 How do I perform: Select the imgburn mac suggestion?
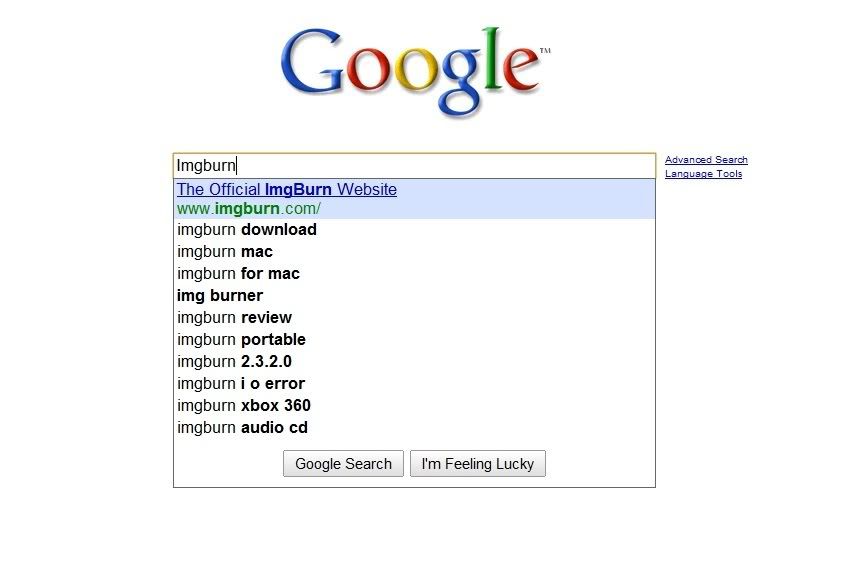coord(414,252)
